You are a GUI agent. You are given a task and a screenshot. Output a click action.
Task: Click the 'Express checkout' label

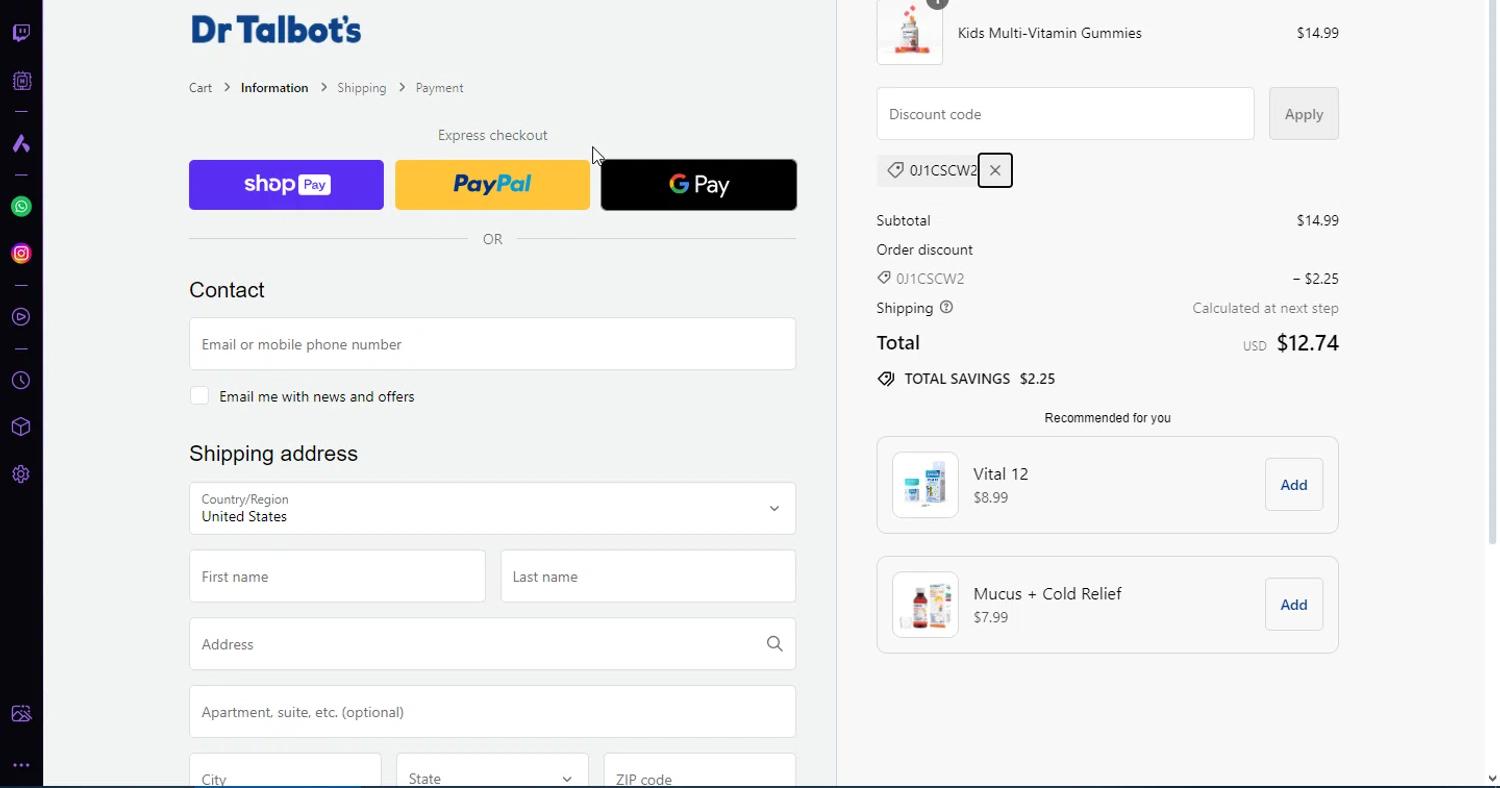coord(492,135)
